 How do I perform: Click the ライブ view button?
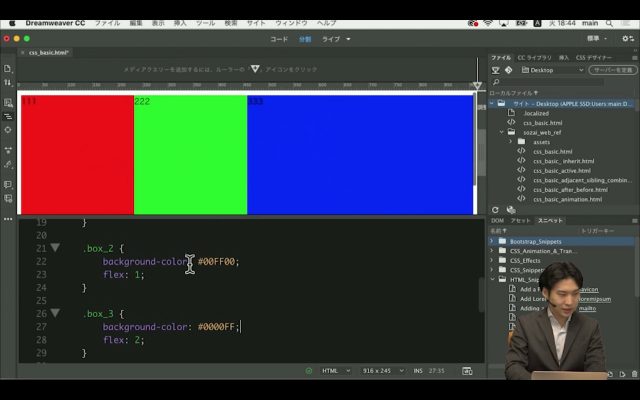pos(330,39)
